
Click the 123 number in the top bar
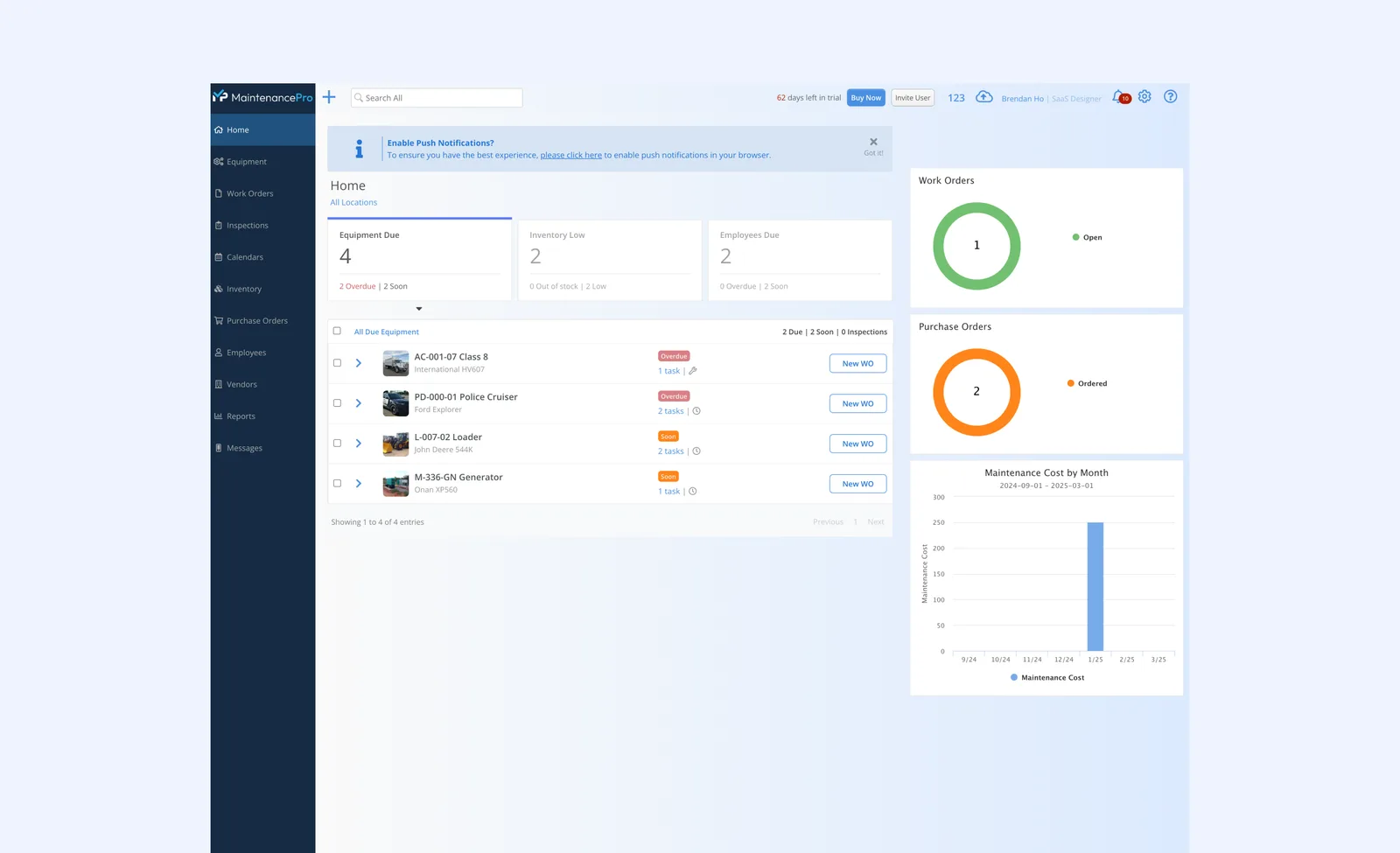tap(956, 98)
